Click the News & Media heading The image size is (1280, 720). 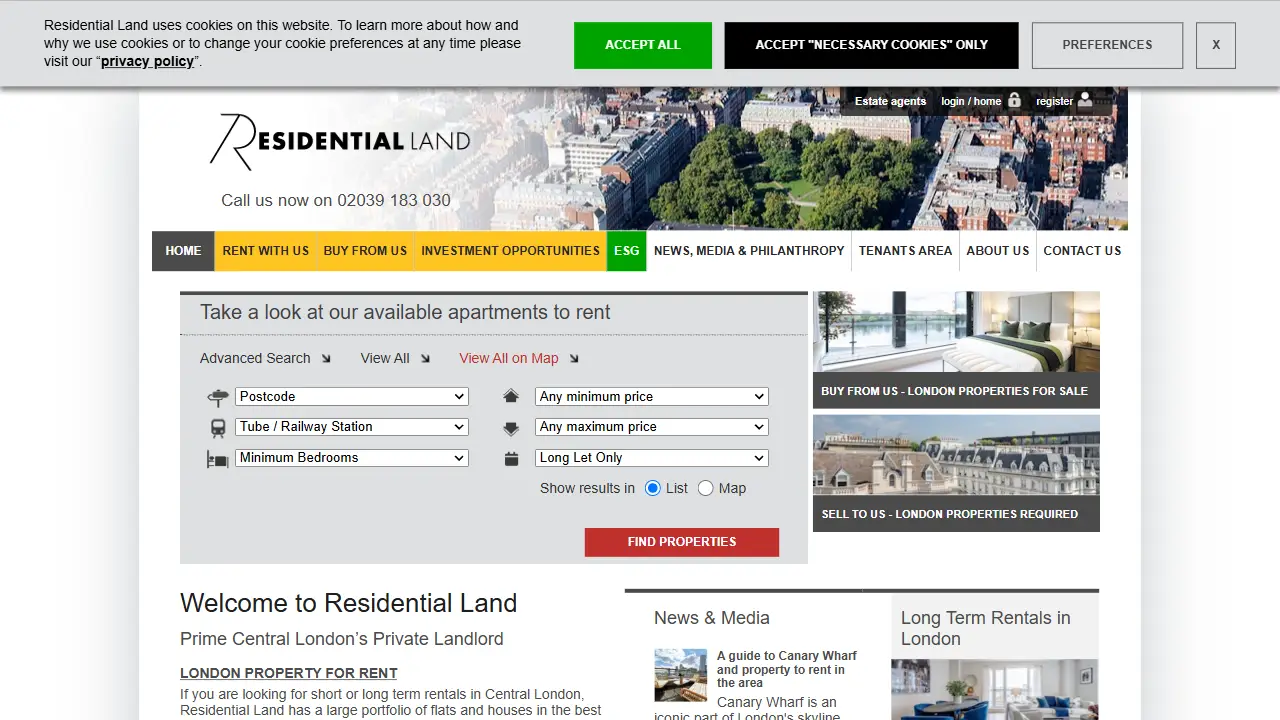click(x=712, y=618)
